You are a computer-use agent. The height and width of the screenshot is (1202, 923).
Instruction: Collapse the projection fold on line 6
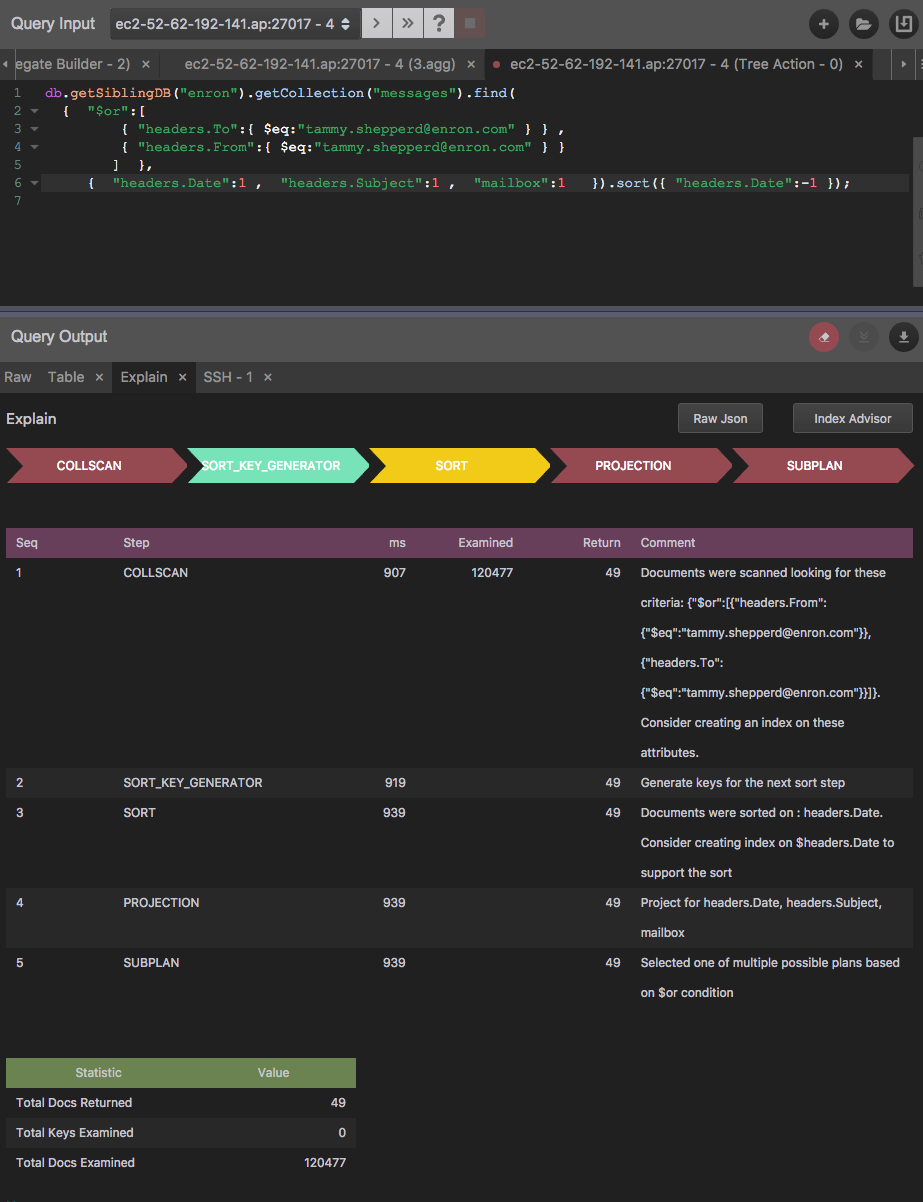(x=33, y=183)
